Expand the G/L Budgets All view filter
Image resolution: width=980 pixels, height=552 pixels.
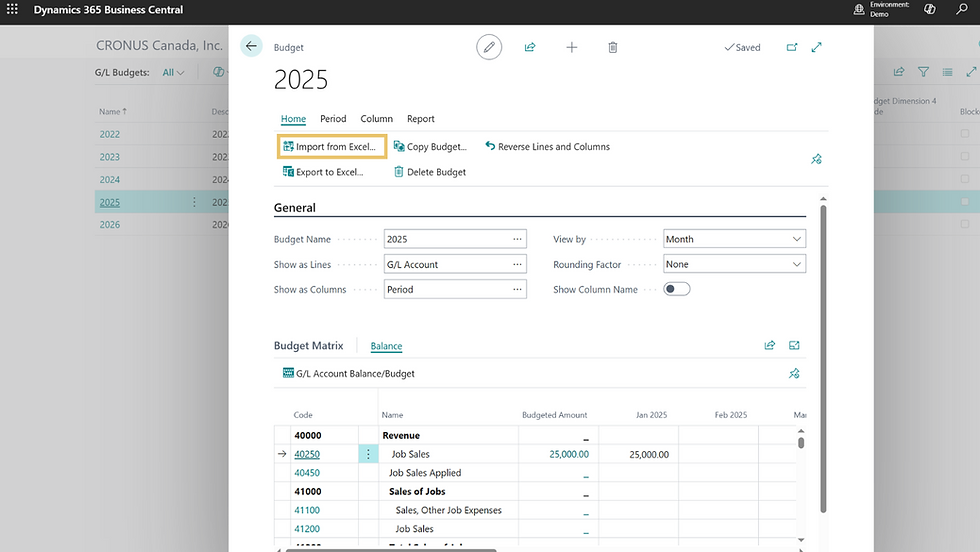click(173, 73)
